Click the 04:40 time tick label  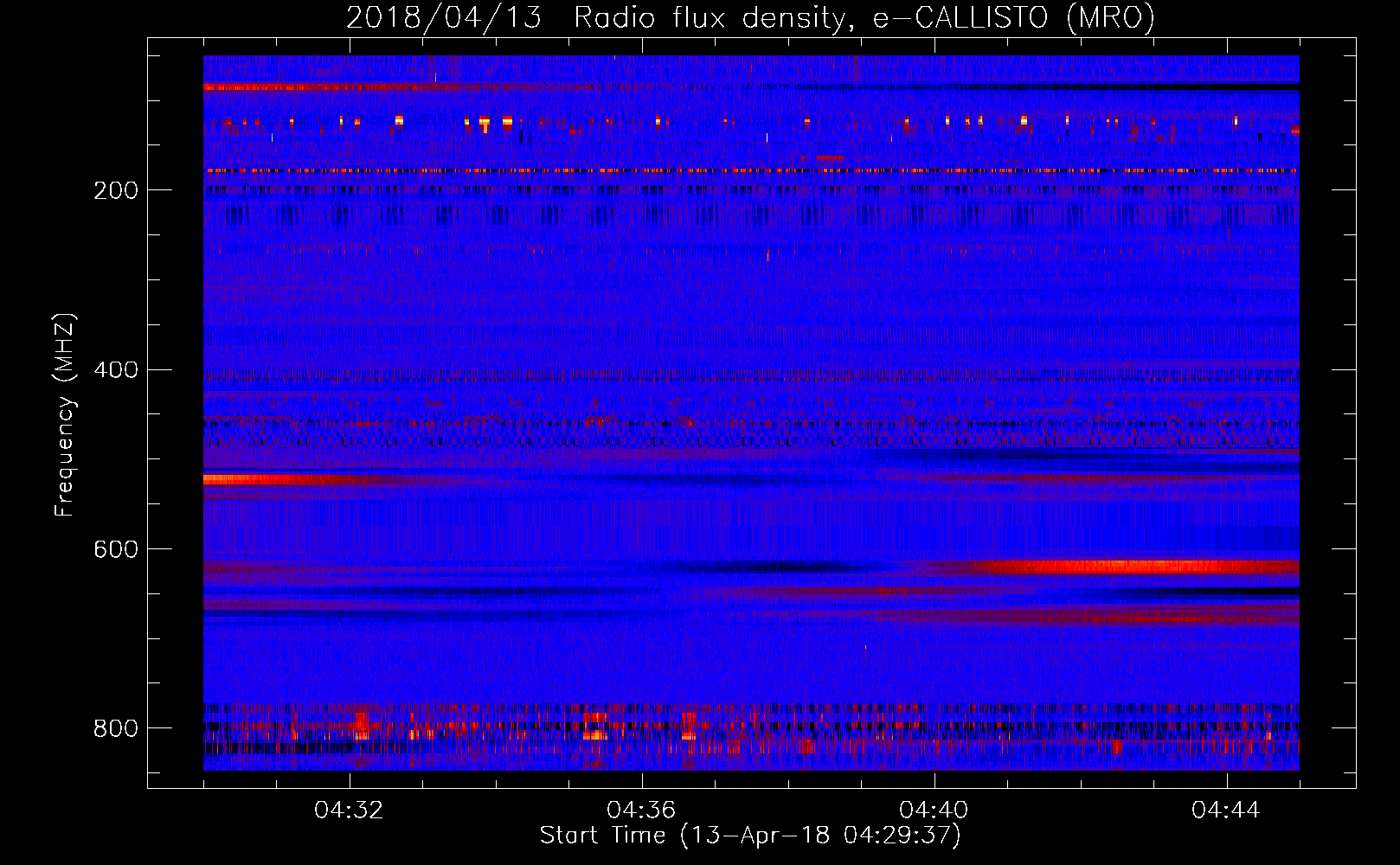pos(934,811)
